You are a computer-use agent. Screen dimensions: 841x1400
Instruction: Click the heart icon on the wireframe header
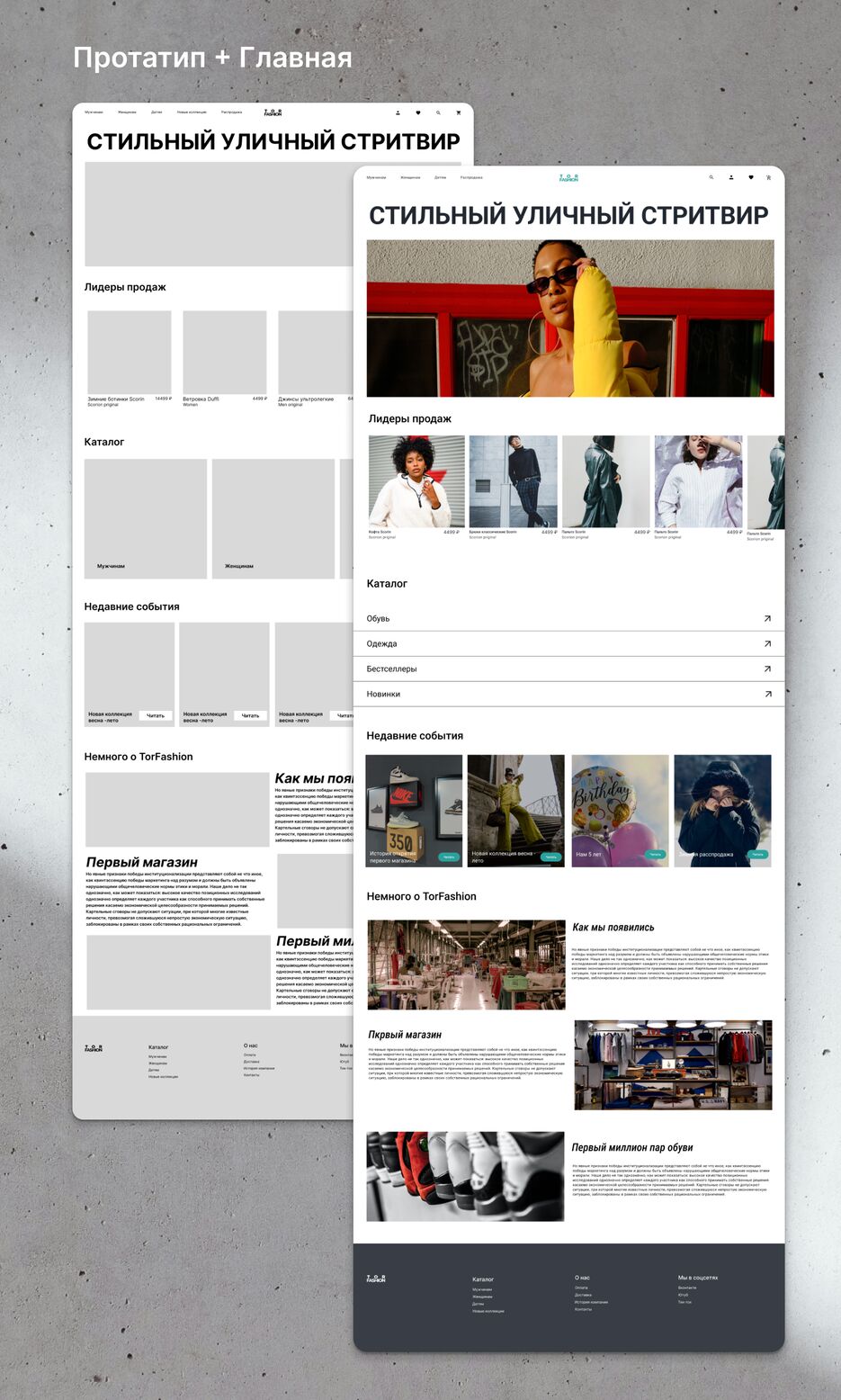(418, 112)
